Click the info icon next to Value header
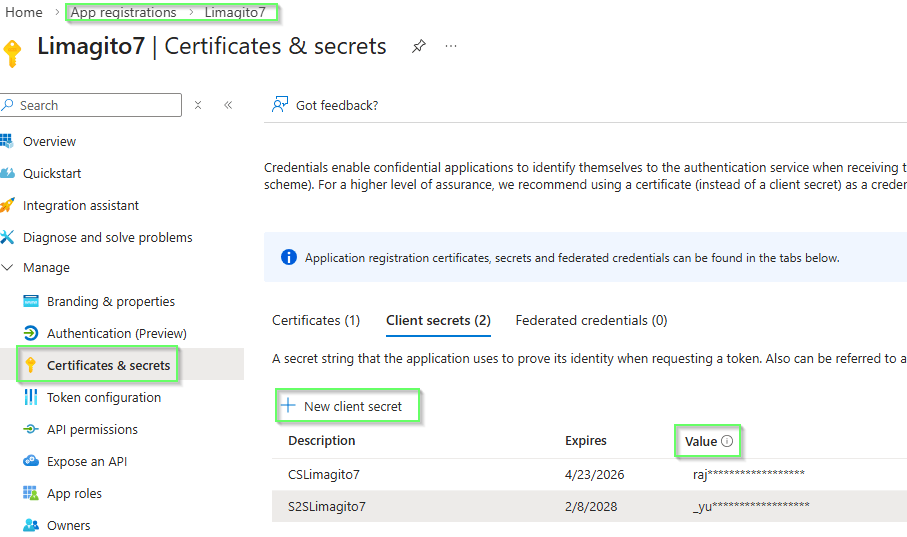Screen dimensions: 907x537 (727, 441)
